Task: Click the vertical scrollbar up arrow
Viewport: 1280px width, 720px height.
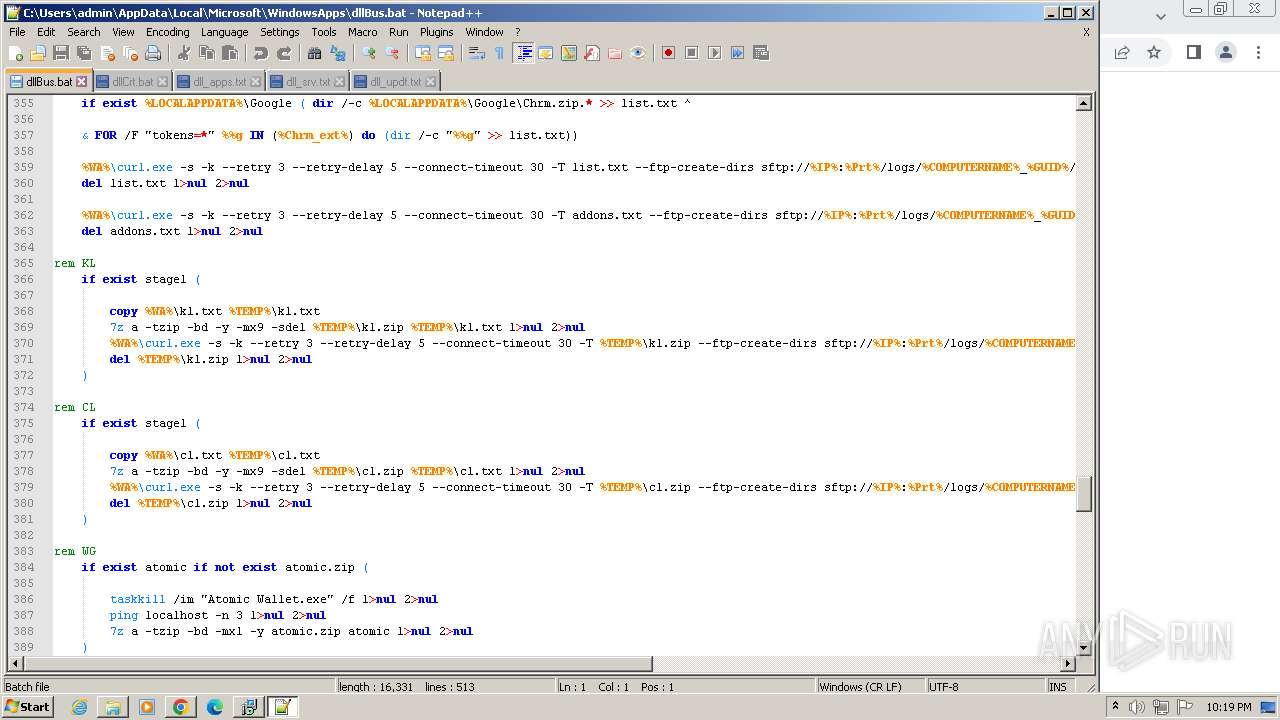Action: 1083,103
